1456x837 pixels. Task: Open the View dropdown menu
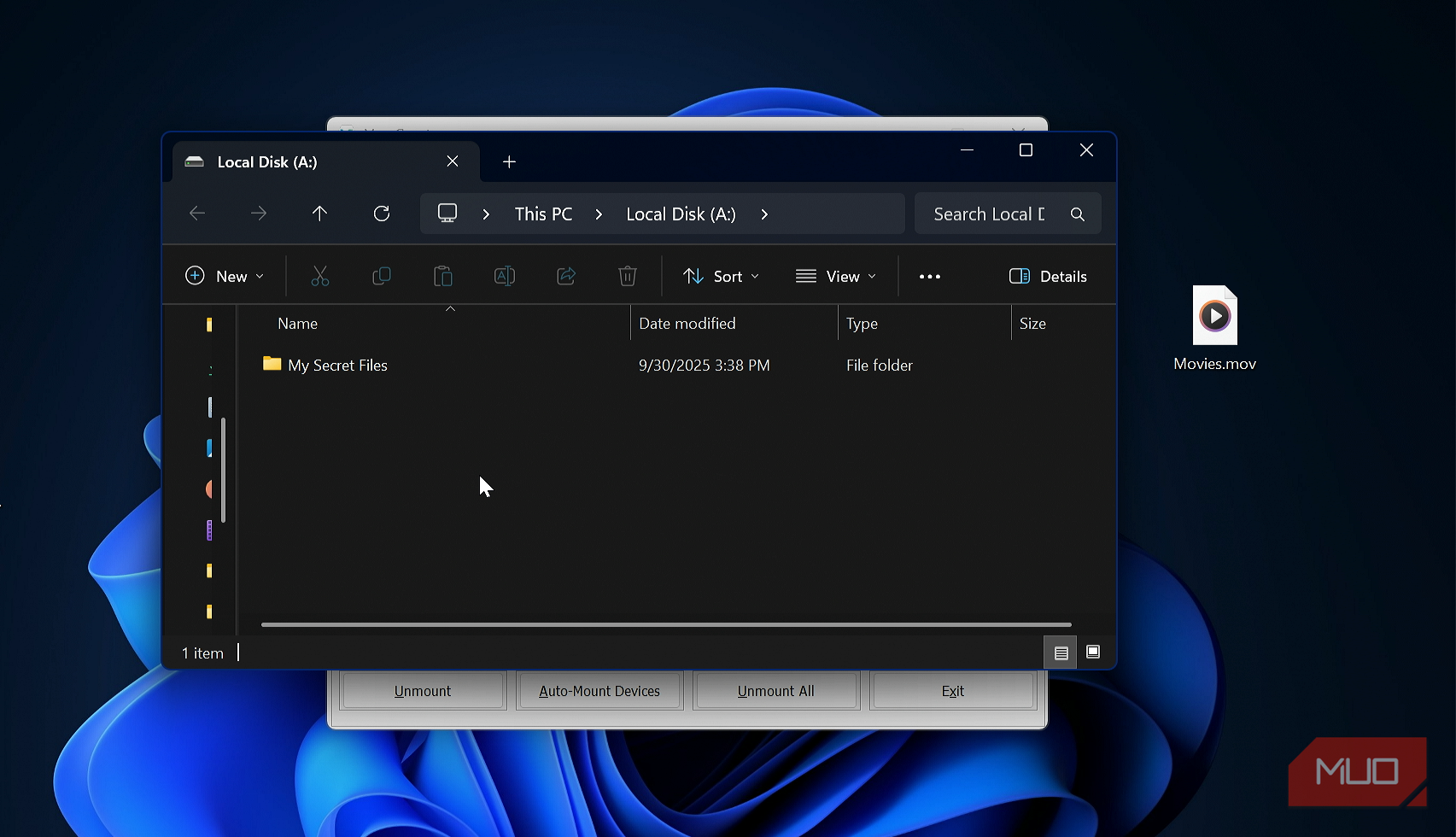click(x=836, y=277)
